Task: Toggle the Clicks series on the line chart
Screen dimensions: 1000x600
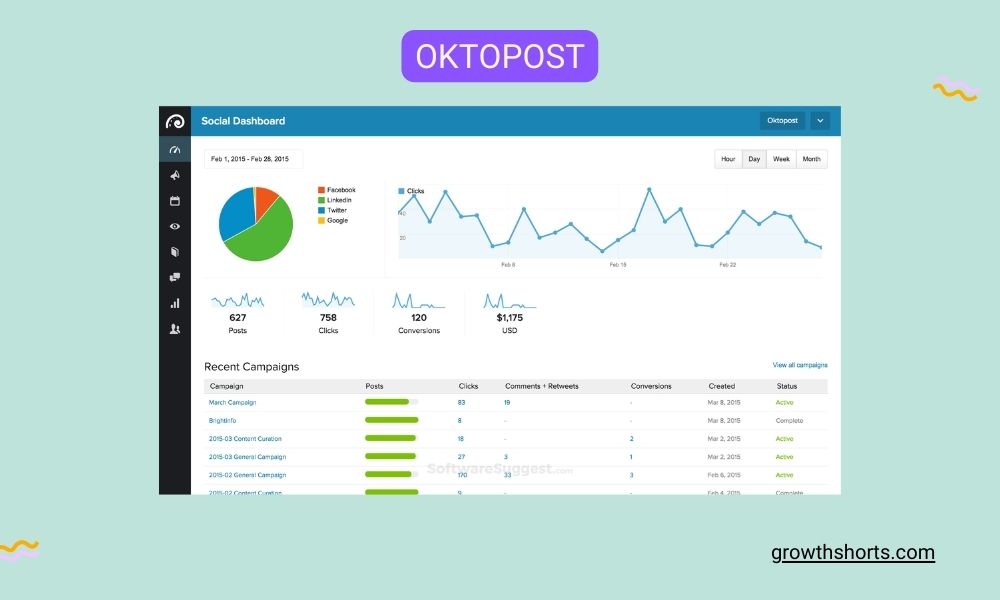Action: (x=412, y=191)
